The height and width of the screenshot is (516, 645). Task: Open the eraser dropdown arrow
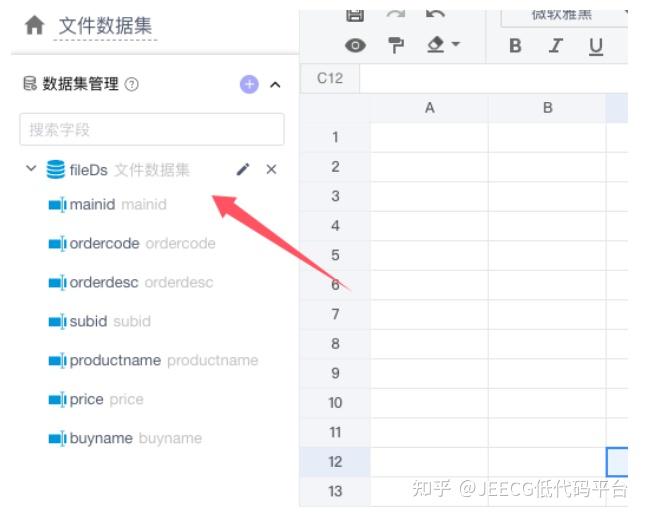[x=455, y=44]
